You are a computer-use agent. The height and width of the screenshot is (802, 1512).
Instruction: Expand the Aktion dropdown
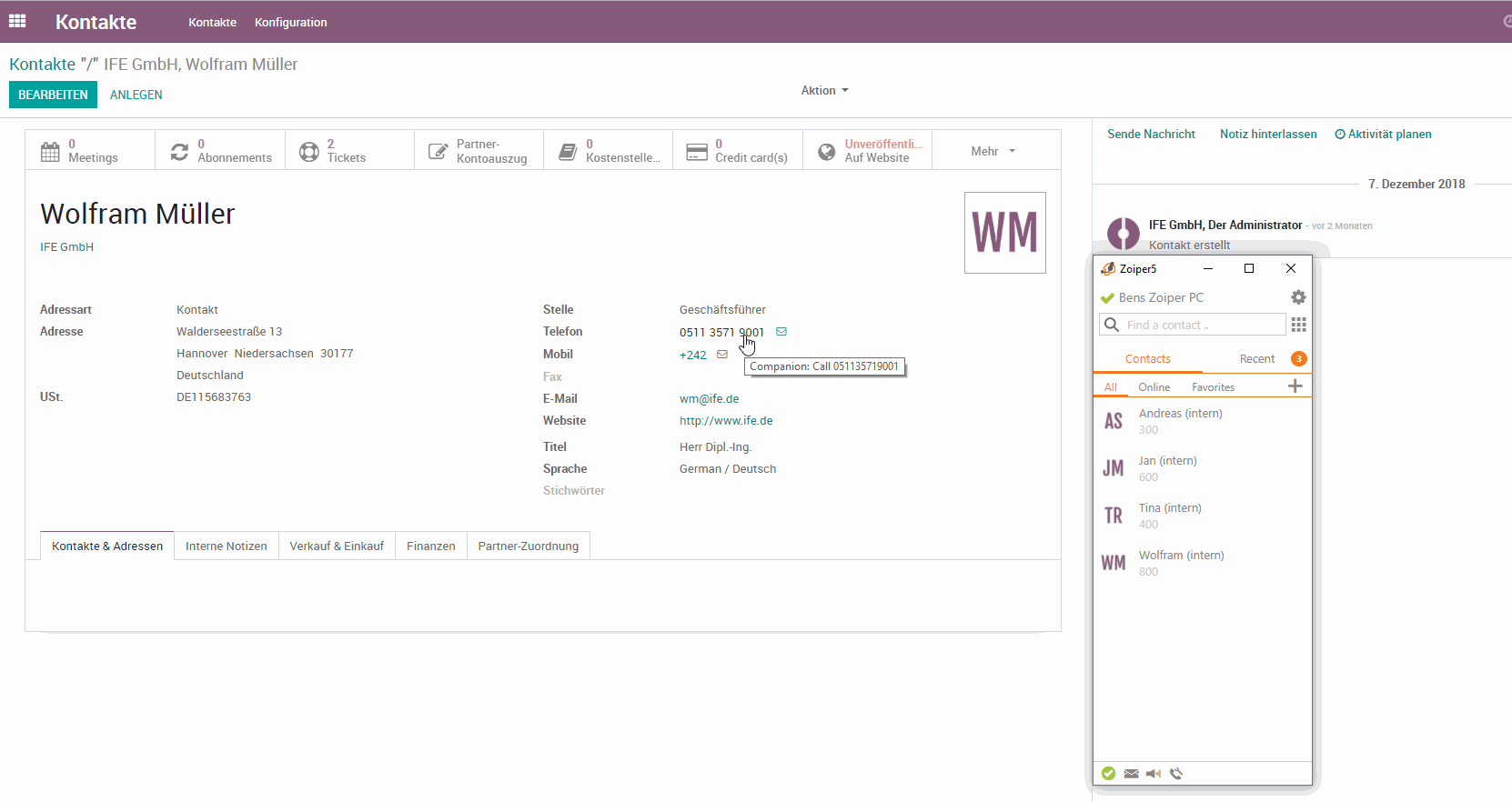824,91
